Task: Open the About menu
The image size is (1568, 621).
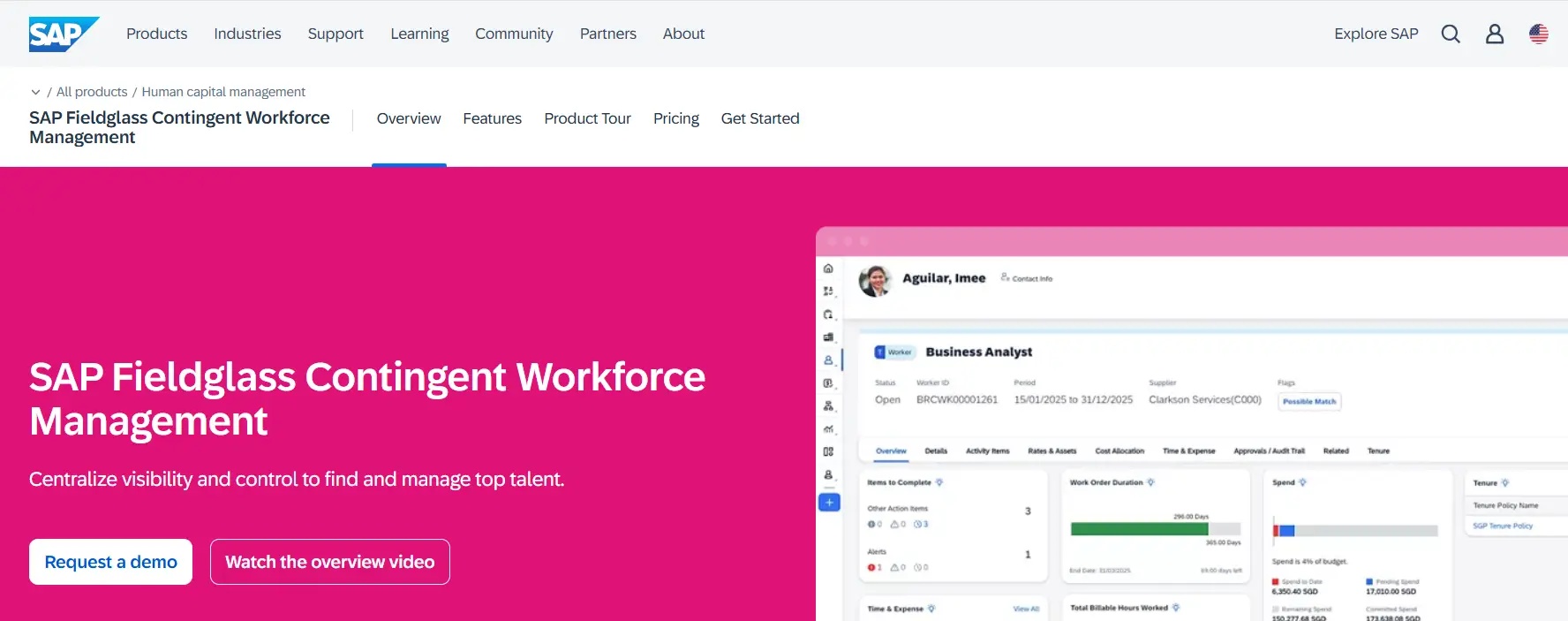Action: click(683, 34)
